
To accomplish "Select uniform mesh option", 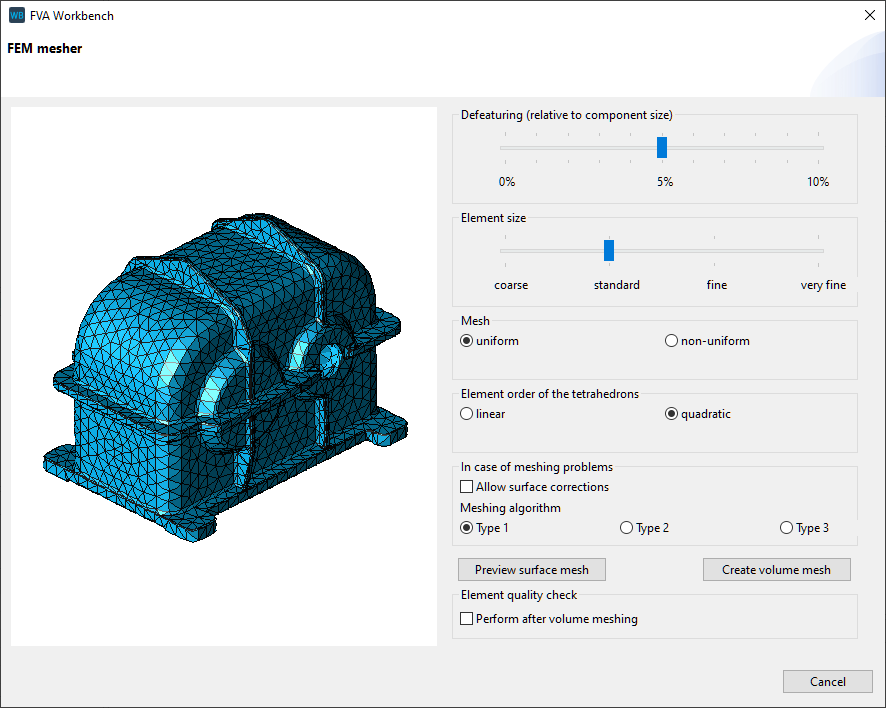I will [467, 341].
